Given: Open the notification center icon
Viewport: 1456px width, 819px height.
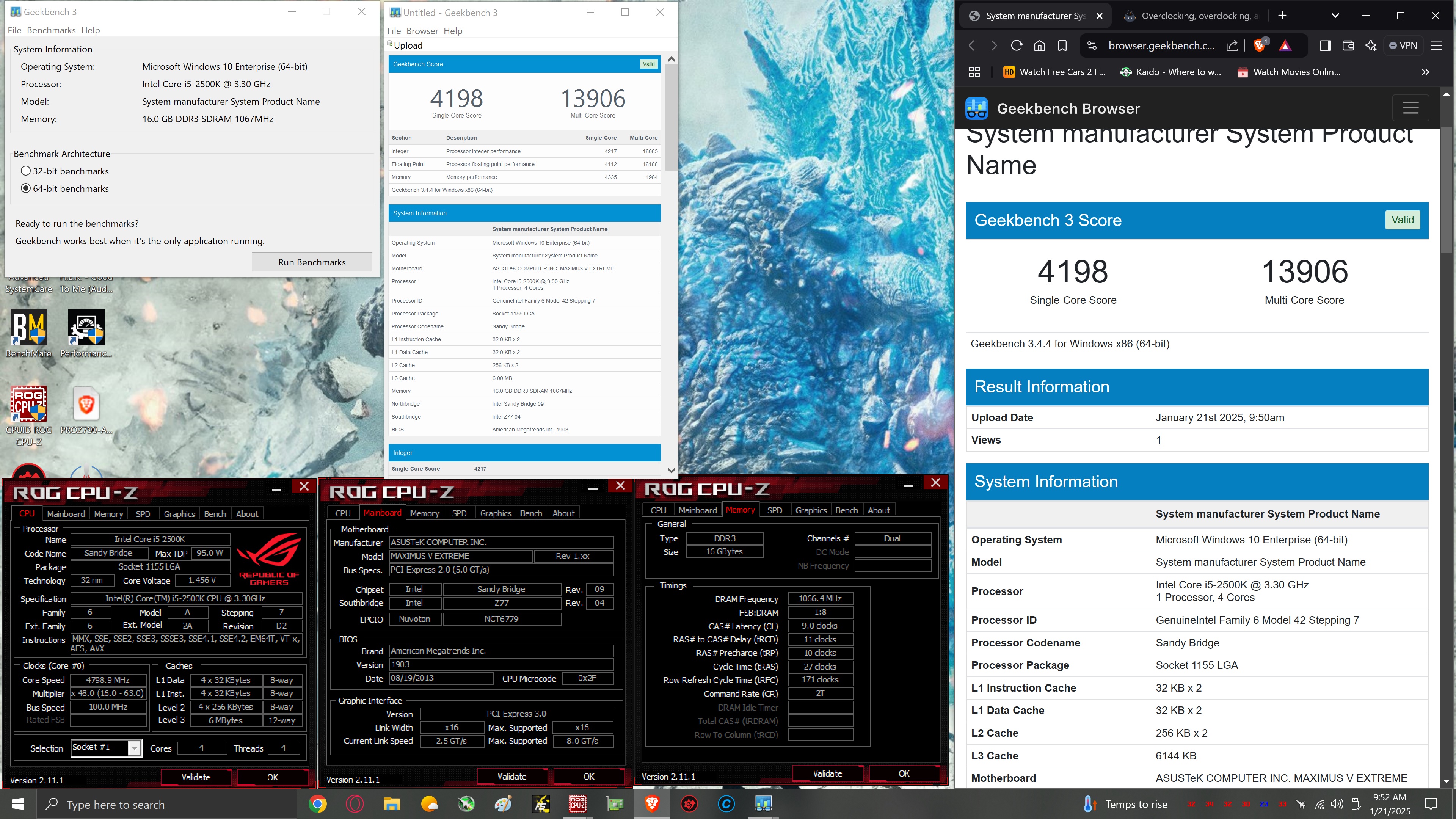Looking at the screenshot, I should (x=1431, y=804).
